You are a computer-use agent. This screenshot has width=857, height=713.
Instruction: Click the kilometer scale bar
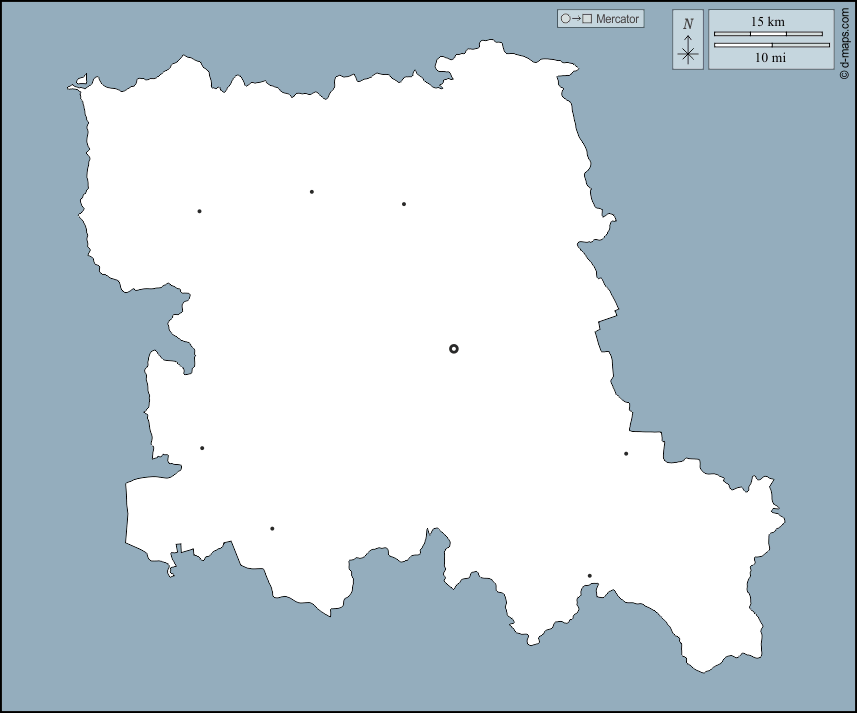[768, 34]
